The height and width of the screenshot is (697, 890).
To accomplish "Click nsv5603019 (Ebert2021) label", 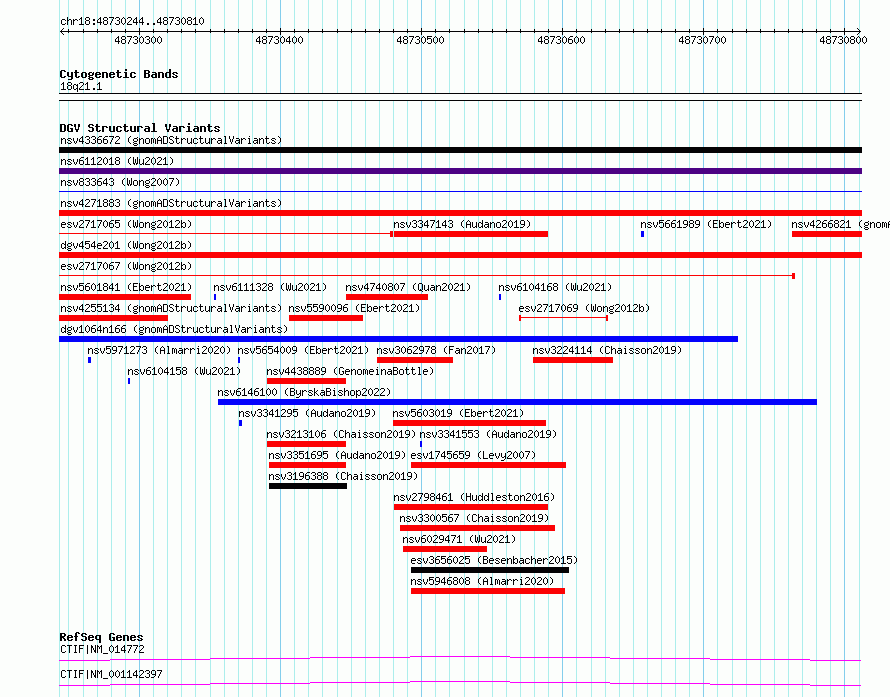I will click(x=458, y=413).
